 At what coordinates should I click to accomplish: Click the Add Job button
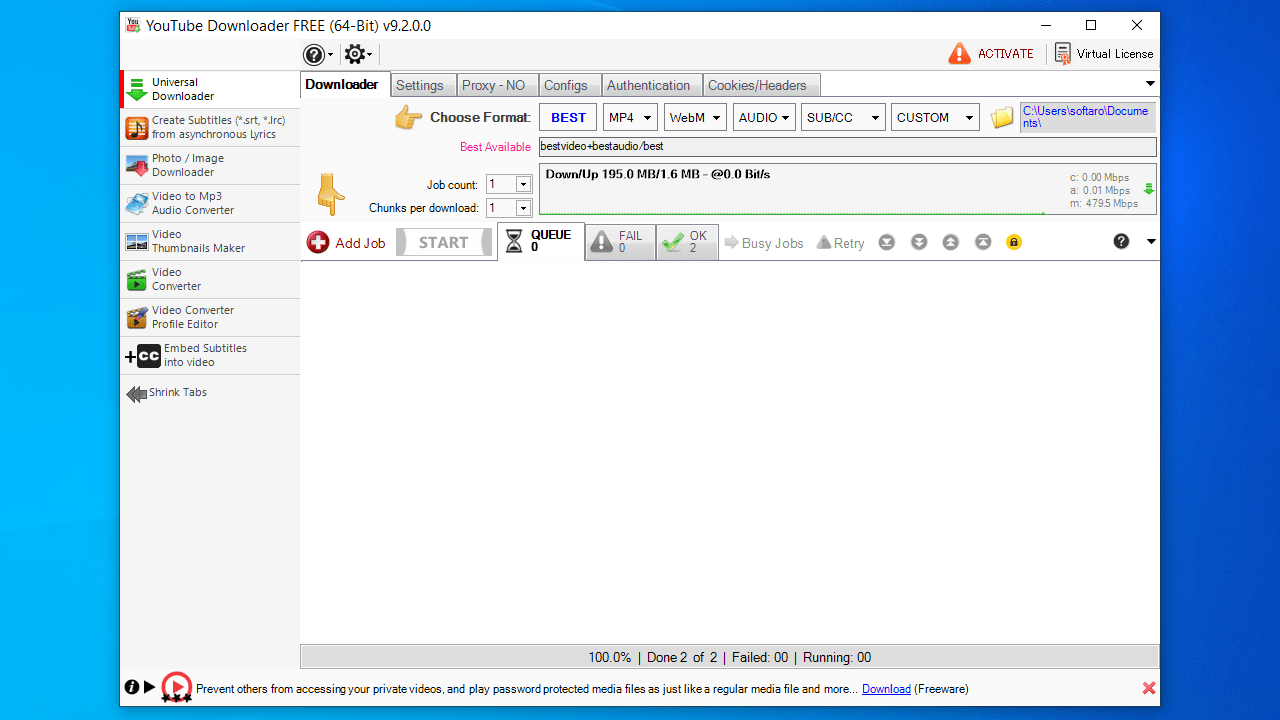point(346,243)
